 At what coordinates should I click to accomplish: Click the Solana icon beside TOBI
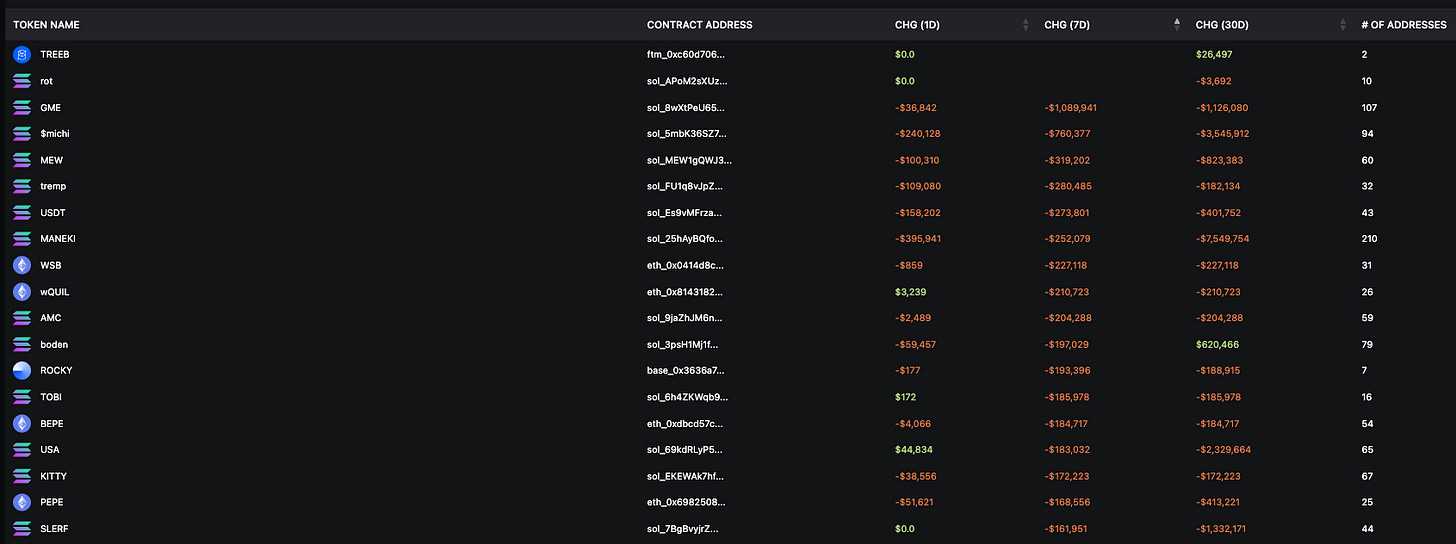22,397
